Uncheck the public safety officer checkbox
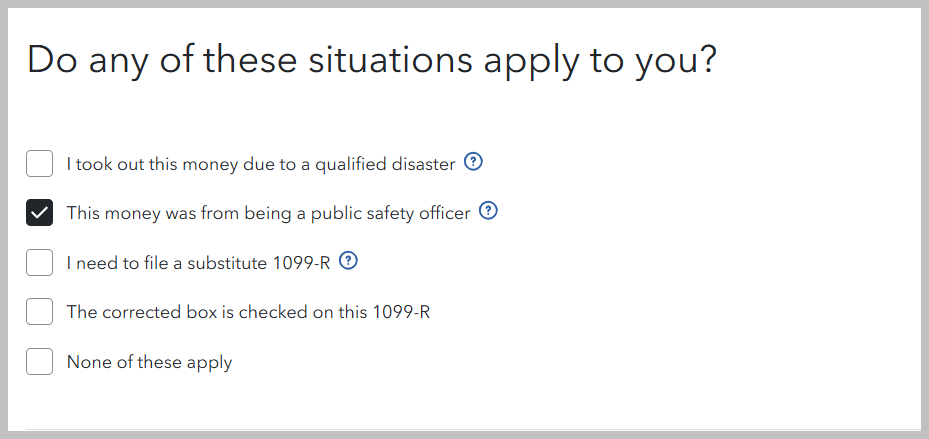 click(39, 213)
